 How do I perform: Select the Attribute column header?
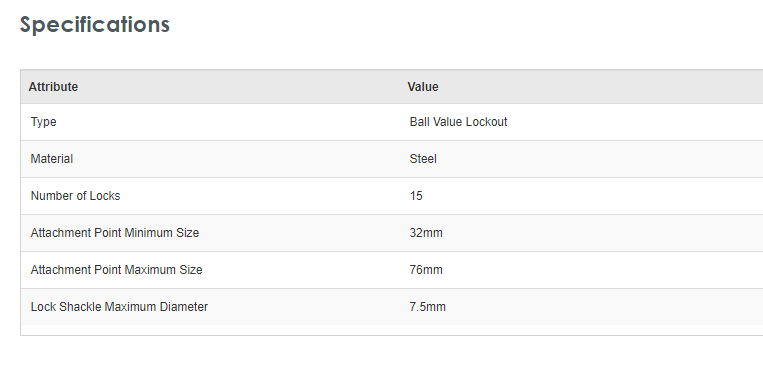point(53,87)
